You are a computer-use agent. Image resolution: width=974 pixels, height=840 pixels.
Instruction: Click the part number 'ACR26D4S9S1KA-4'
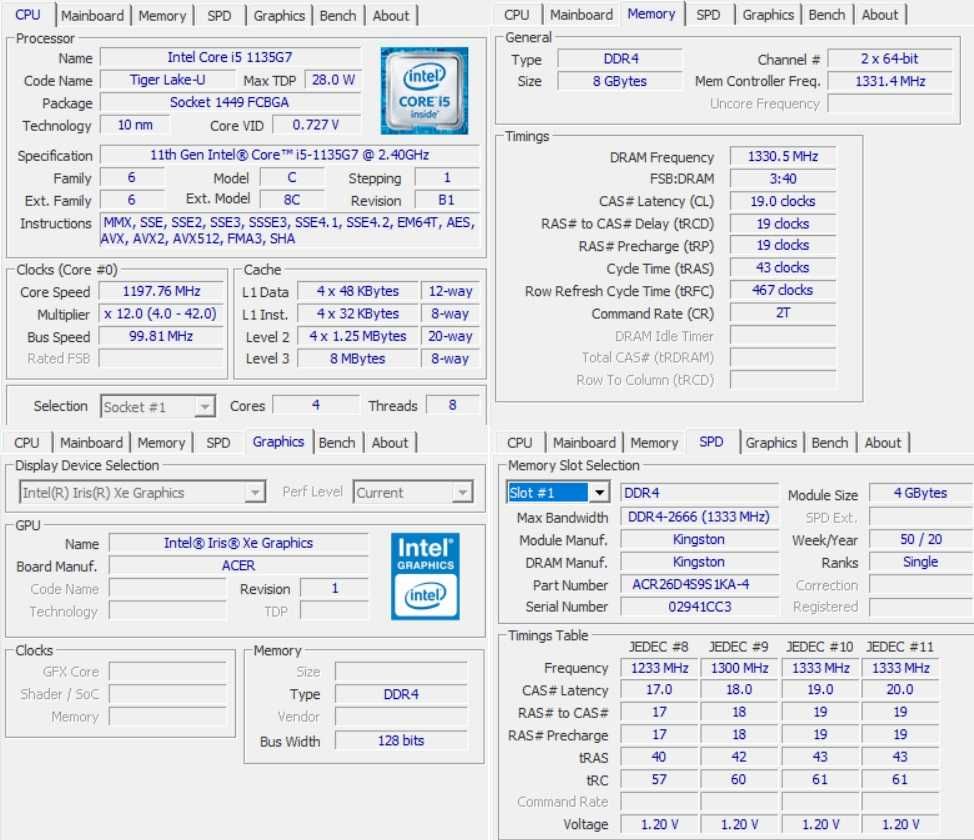[x=699, y=585]
